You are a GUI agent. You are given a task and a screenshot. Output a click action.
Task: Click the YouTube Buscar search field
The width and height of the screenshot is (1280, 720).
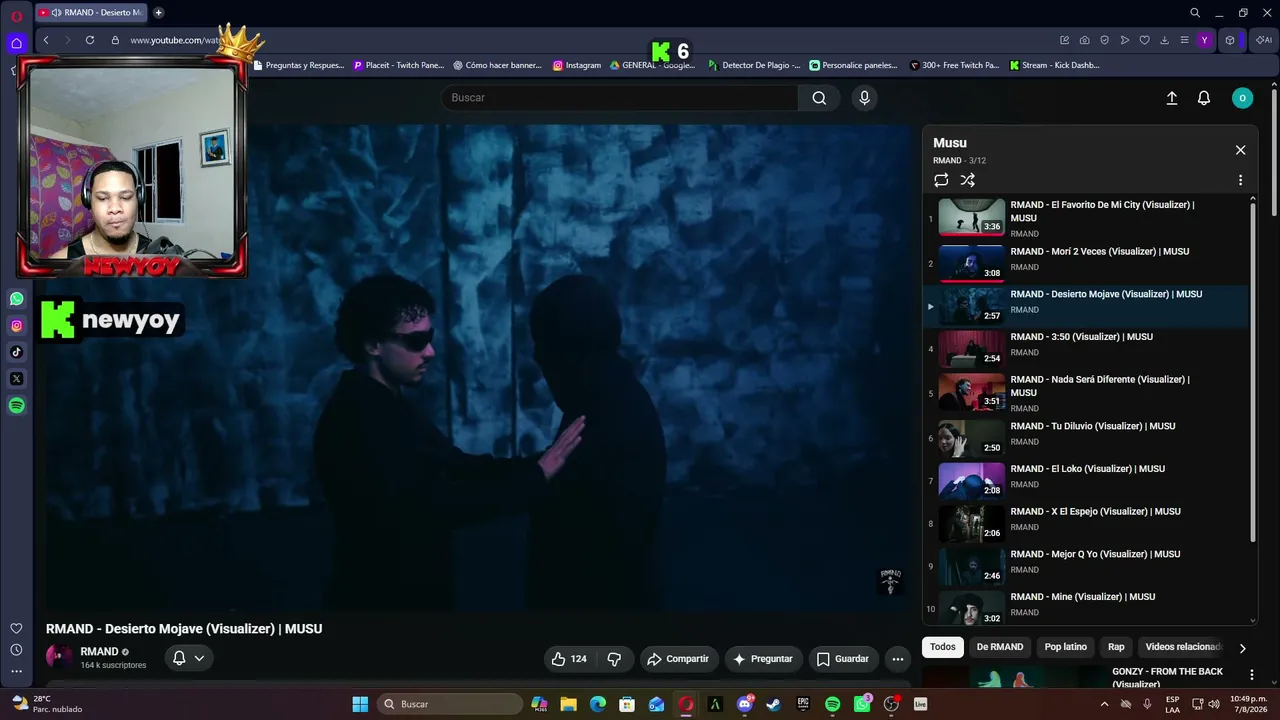(x=620, y=98)
